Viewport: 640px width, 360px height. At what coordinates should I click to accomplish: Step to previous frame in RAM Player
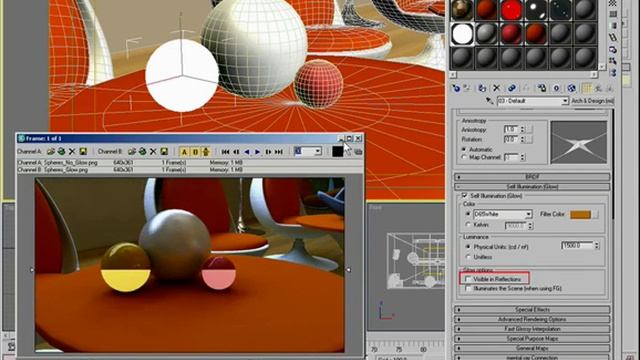(x=236, y=152)
